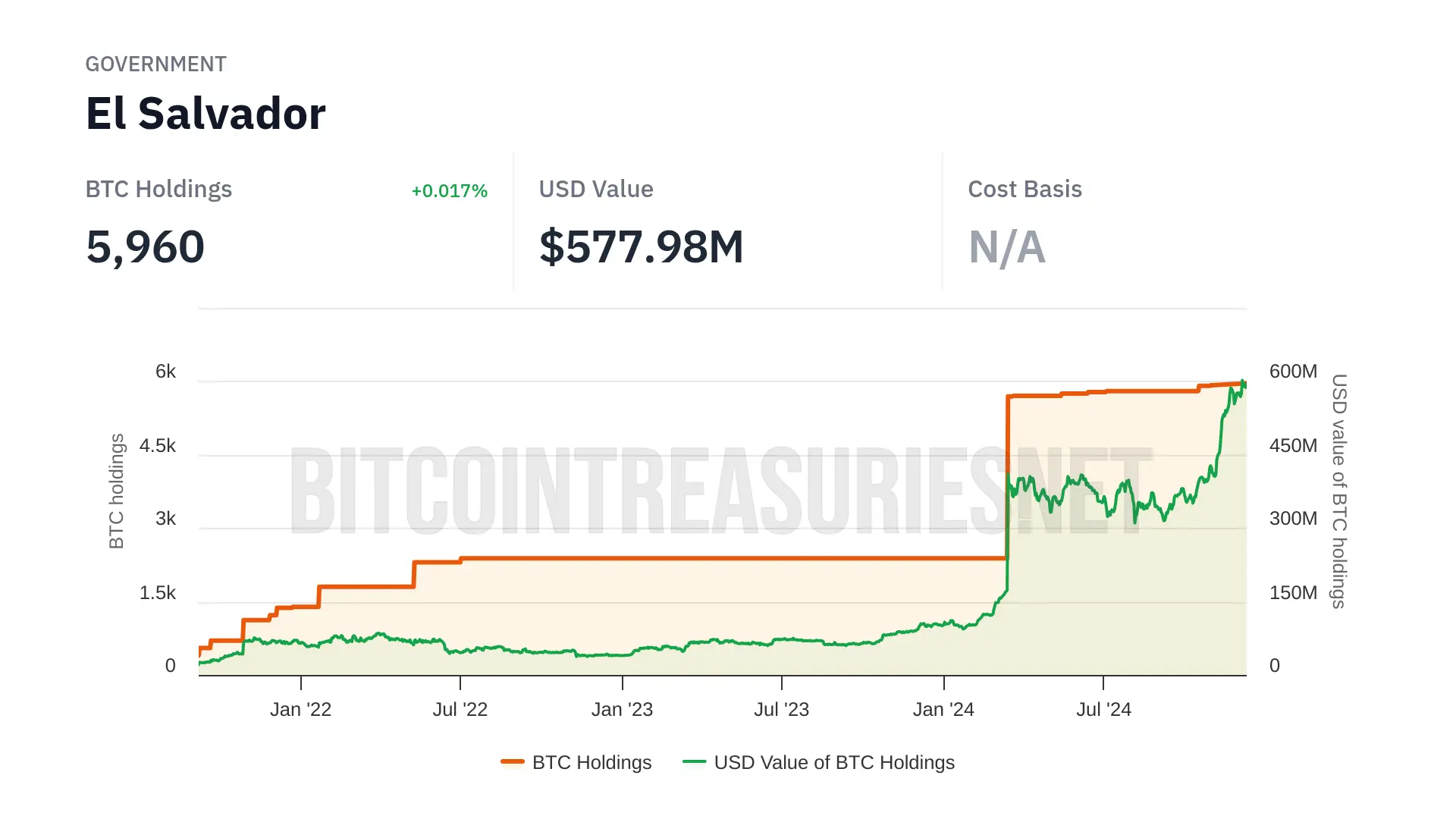Click the El Salvador heading
This screenshot has width=1456, height=819.
coord(206,114)
